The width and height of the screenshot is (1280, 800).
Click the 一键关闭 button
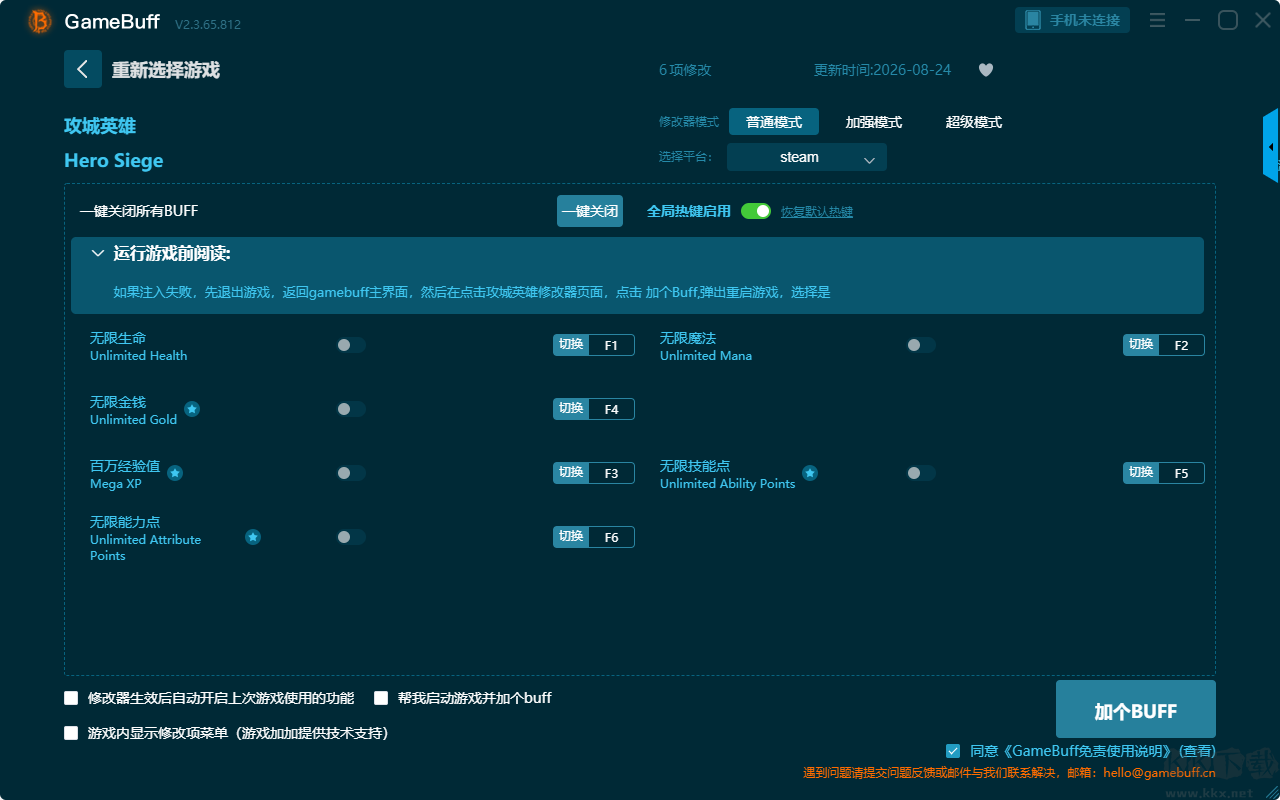[x=590, y=211]
